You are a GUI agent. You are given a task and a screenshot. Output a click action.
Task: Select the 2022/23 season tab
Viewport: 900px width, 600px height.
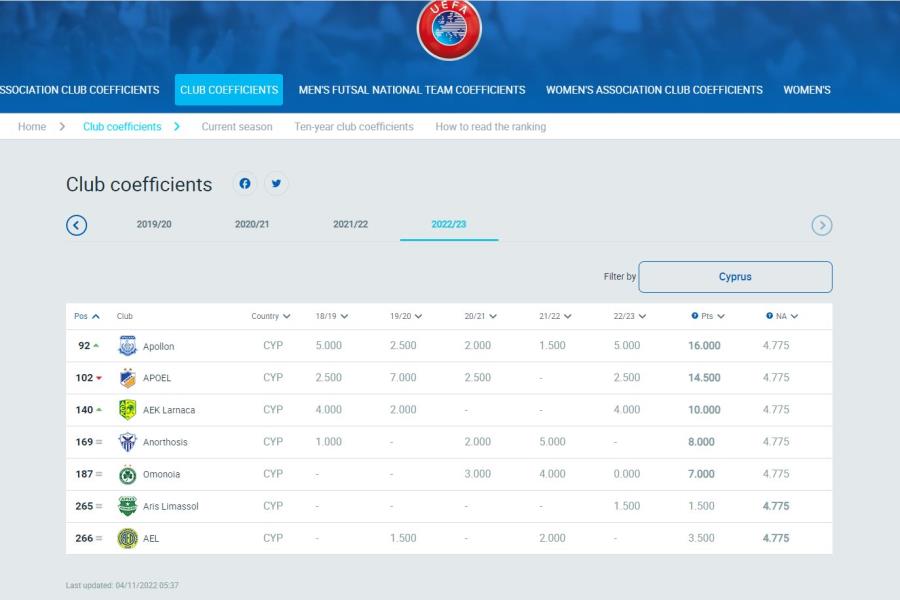449,224
